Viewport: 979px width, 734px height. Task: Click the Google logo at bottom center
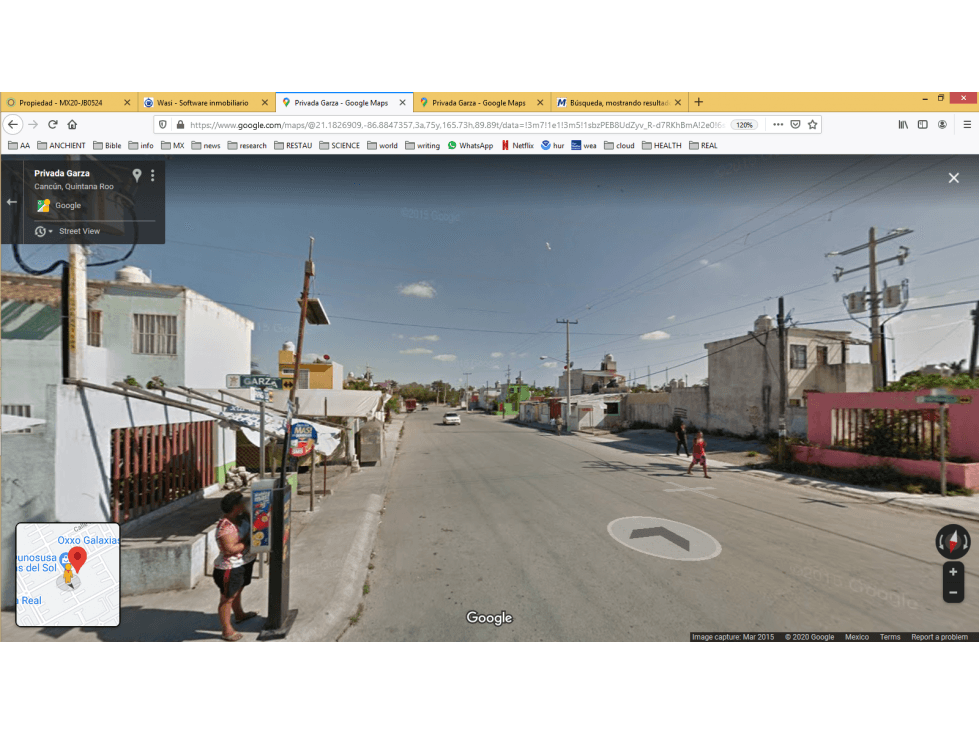point(489,617)
